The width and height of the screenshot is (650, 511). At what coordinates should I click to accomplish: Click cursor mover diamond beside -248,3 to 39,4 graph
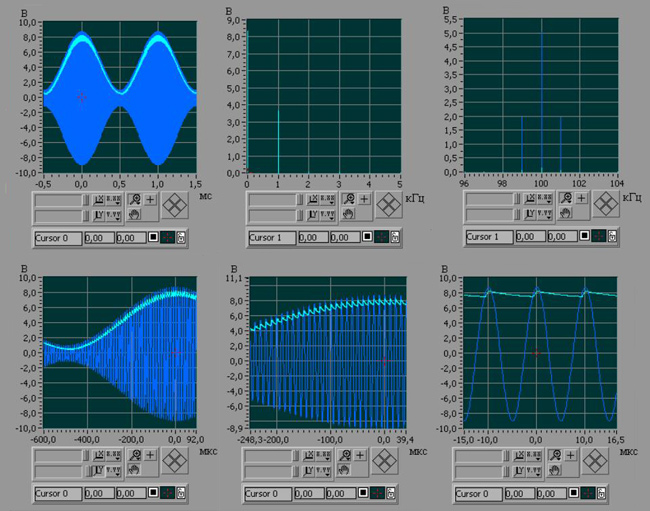point(384,461)
